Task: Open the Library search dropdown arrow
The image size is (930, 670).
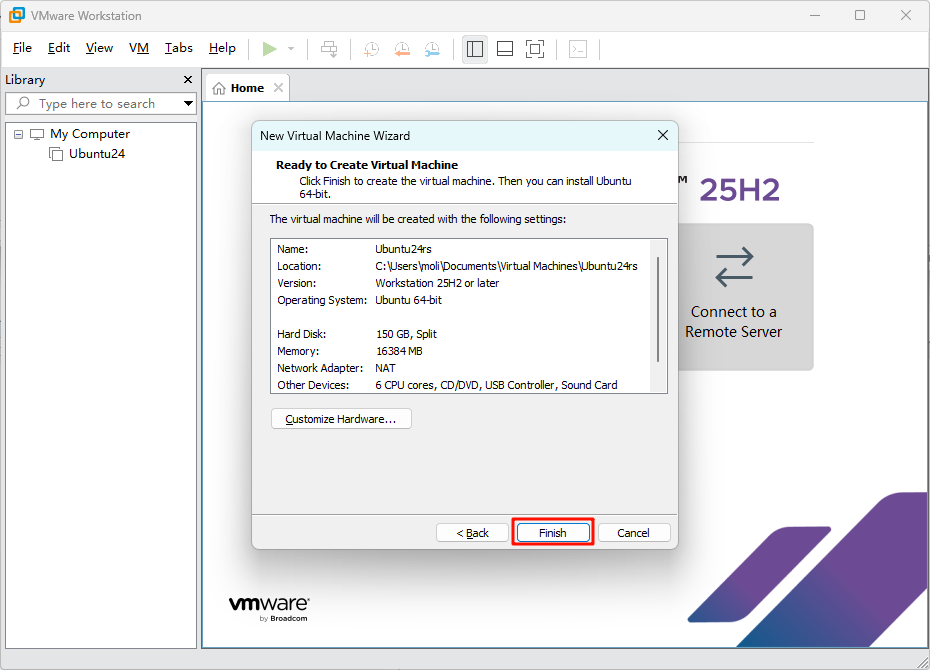Action: pyautogui.click(x=189, y=103)
